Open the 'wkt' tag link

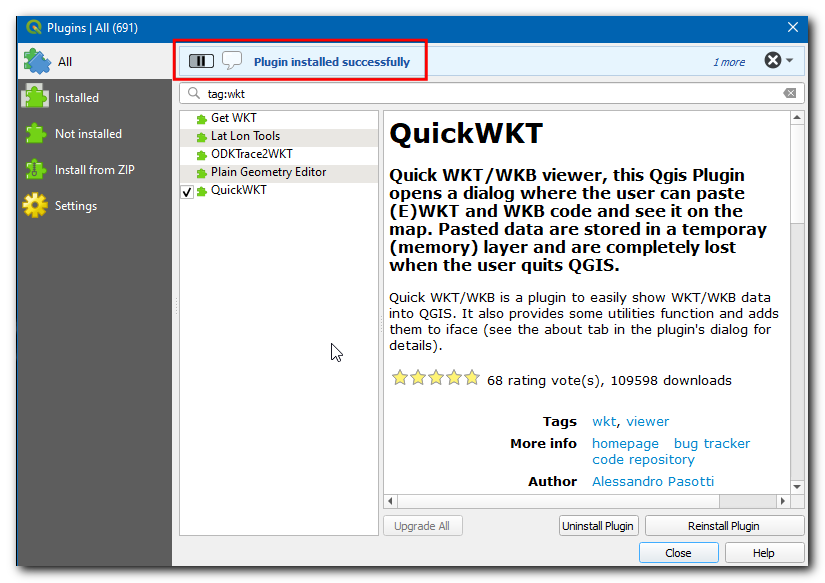click(x=604, y=422)
